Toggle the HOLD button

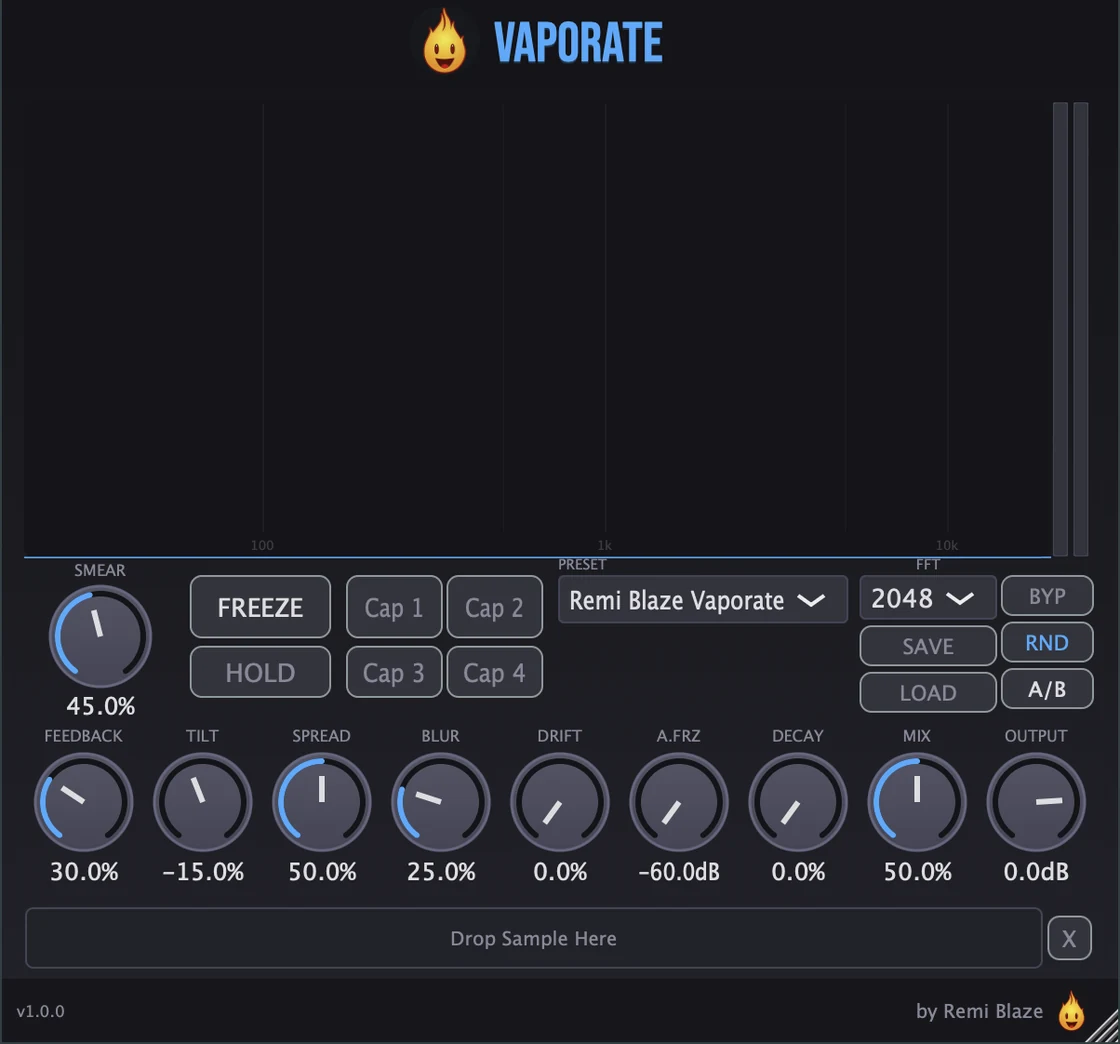[260, 672]
